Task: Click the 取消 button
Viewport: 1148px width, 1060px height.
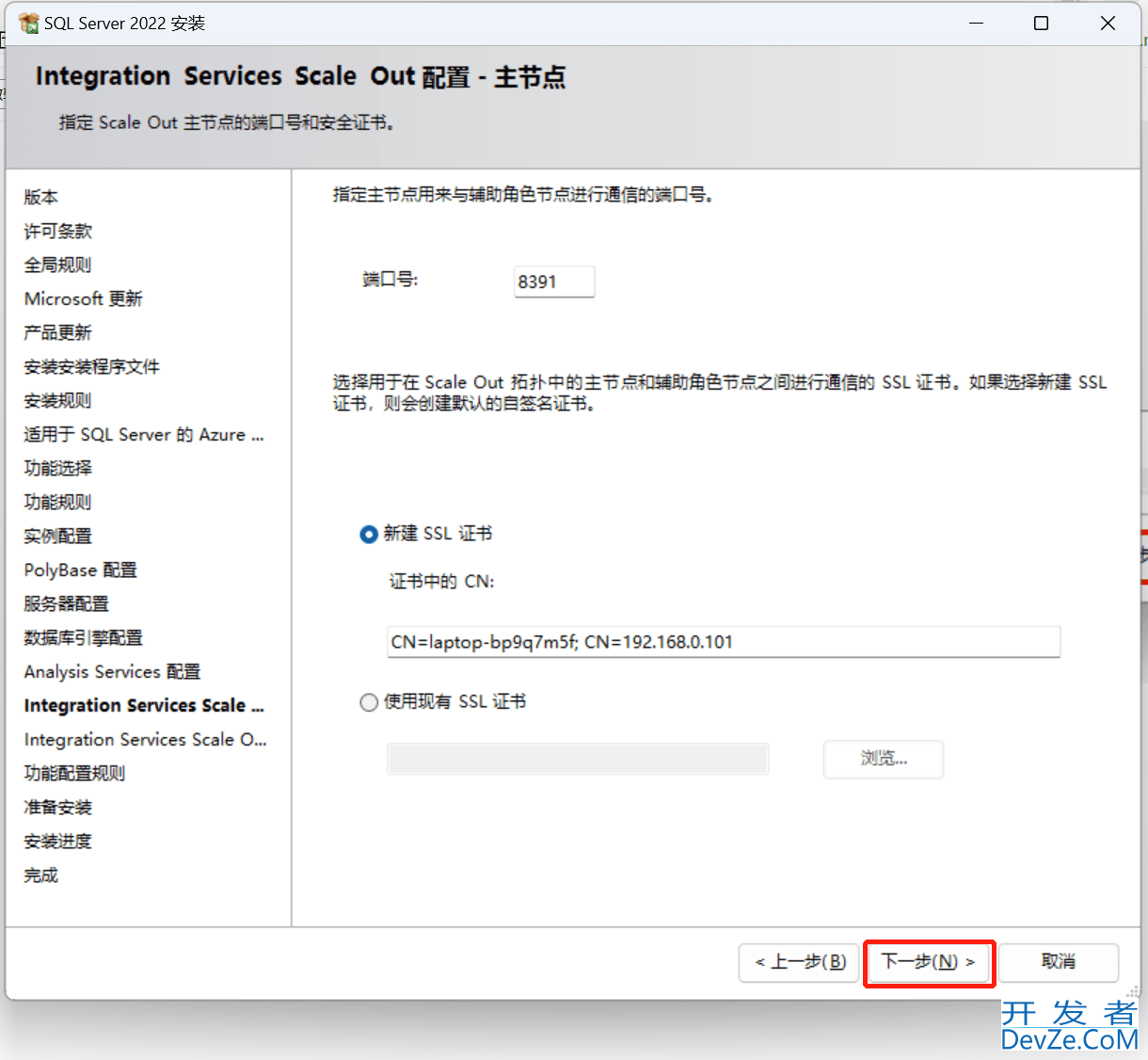Action: (1059, 962)
